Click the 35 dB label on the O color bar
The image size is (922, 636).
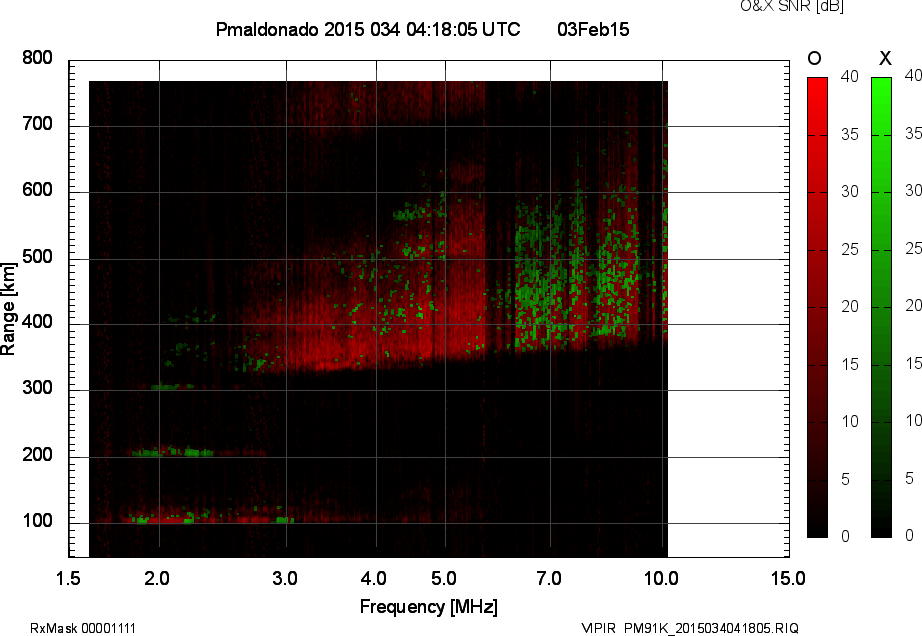850,135
